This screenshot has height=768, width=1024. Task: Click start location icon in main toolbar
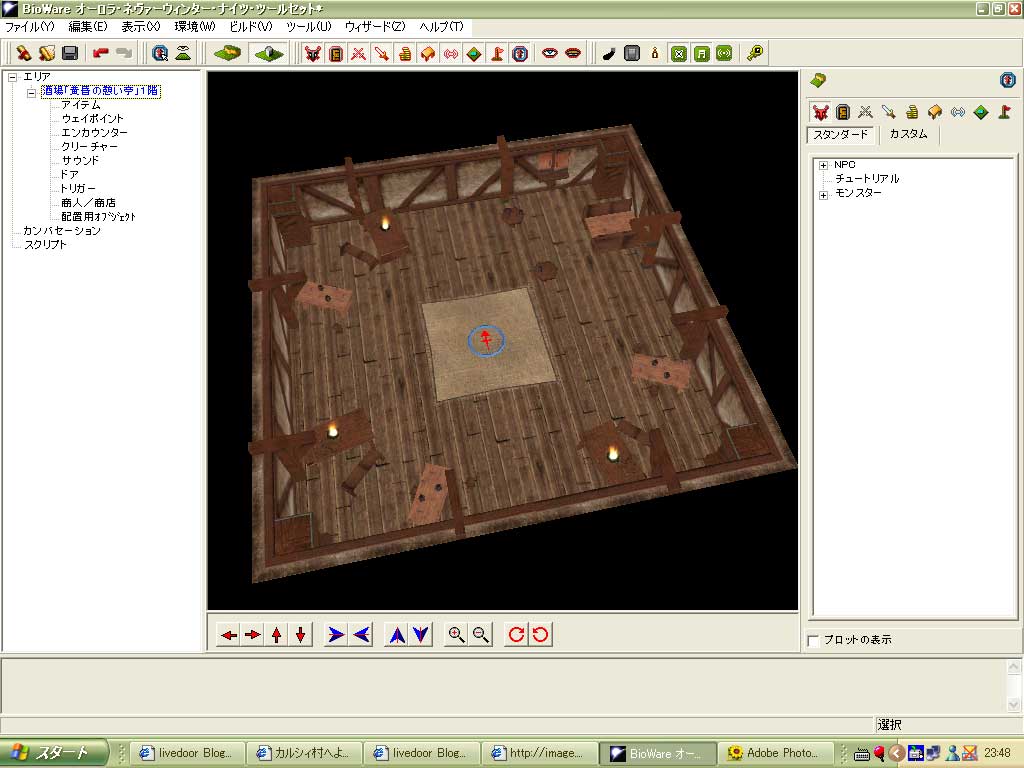[520, 53]
